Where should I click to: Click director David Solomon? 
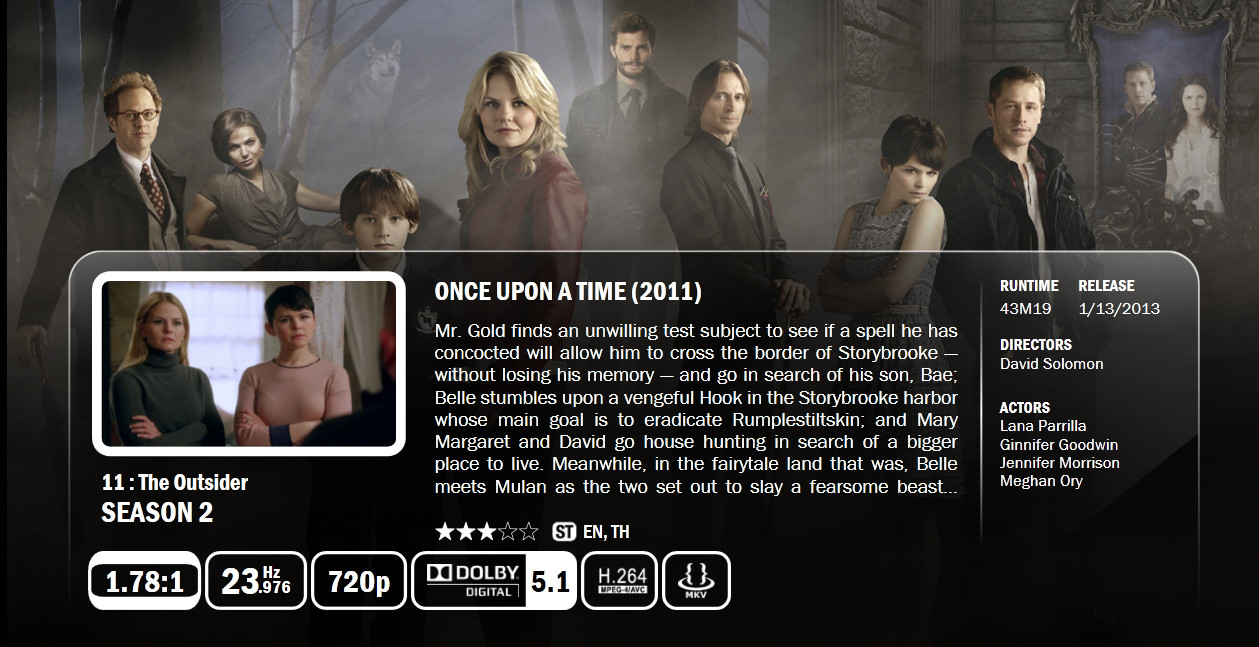tap(1052, 364)
